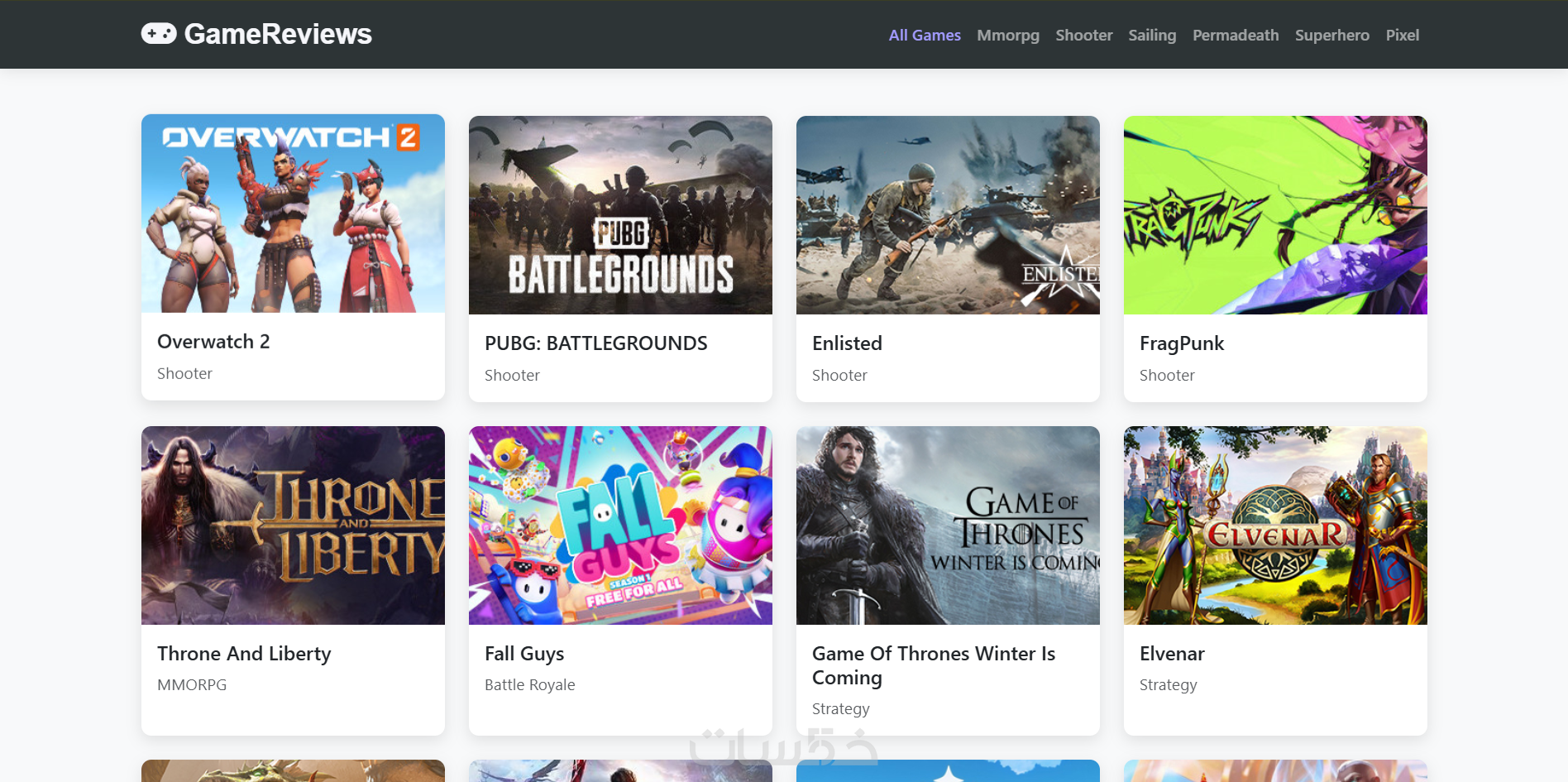The image size is (1568, 782).
Task: Open the Game of Thrones cover image
Action: 948,525
